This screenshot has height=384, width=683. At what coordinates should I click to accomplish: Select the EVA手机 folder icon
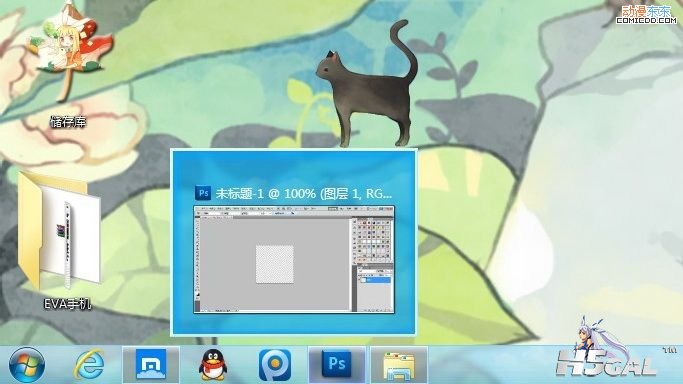click(60, 231)
